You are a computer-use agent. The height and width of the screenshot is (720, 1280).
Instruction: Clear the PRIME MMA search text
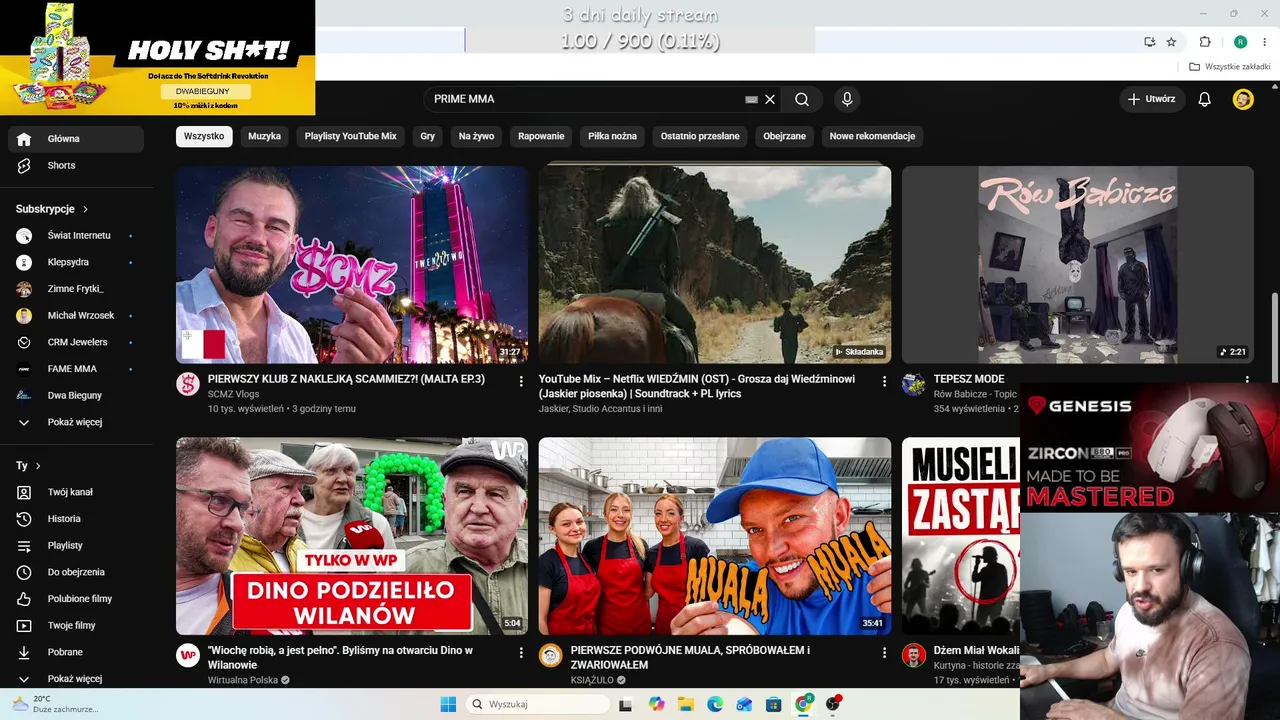tap(770, 99)
